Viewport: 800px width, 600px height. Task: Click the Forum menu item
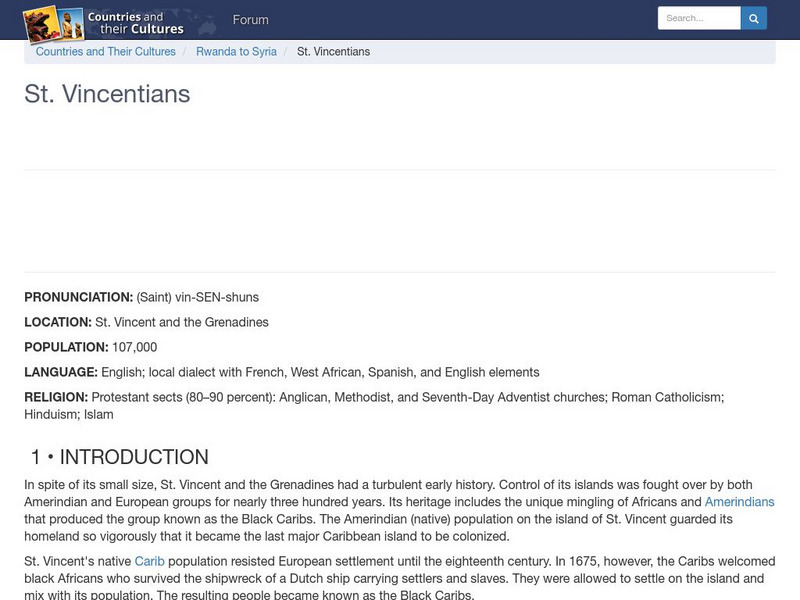[x=250, y=19]
